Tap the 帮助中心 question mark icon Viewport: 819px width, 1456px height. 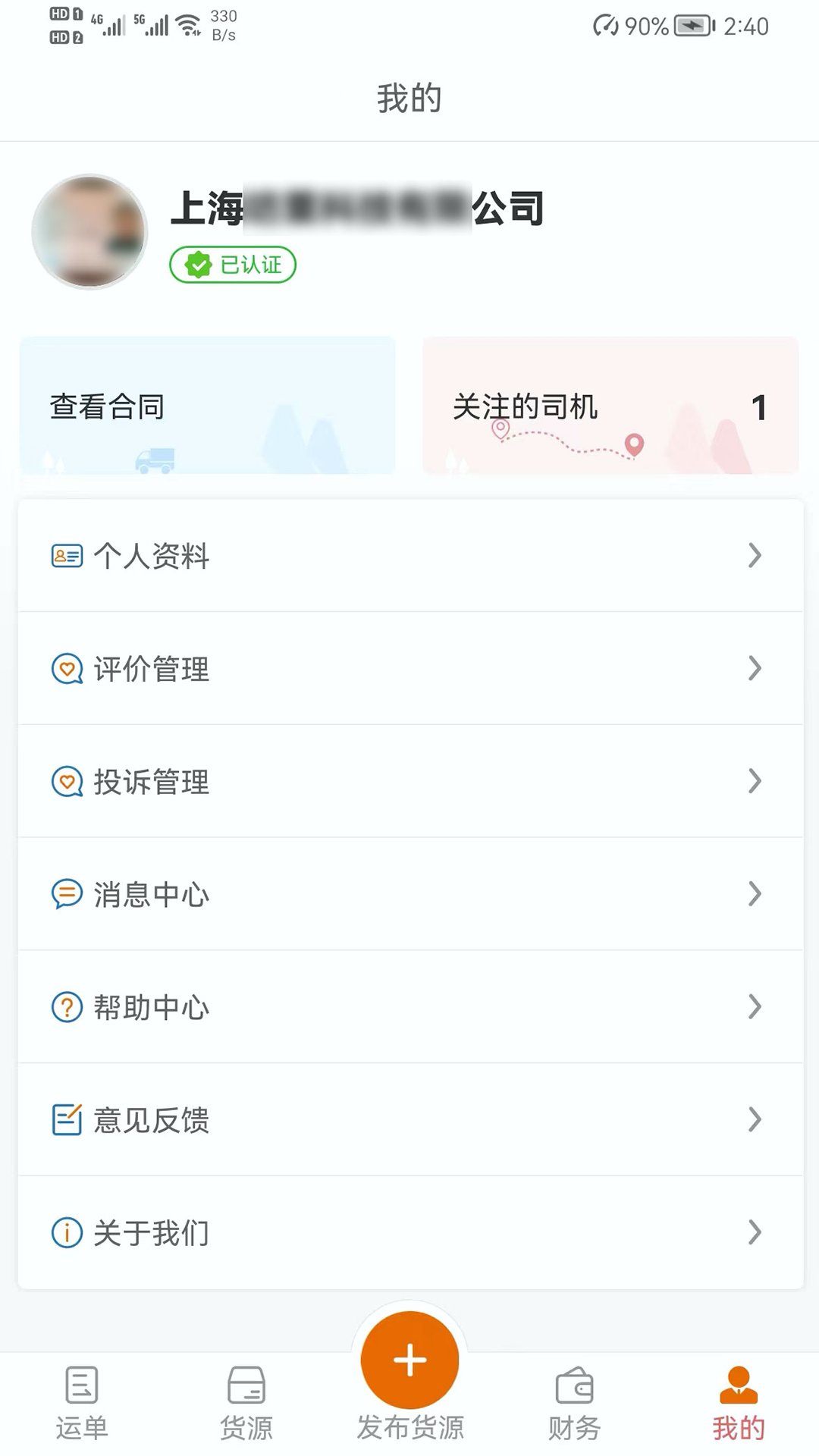[x=67, y=1007]
